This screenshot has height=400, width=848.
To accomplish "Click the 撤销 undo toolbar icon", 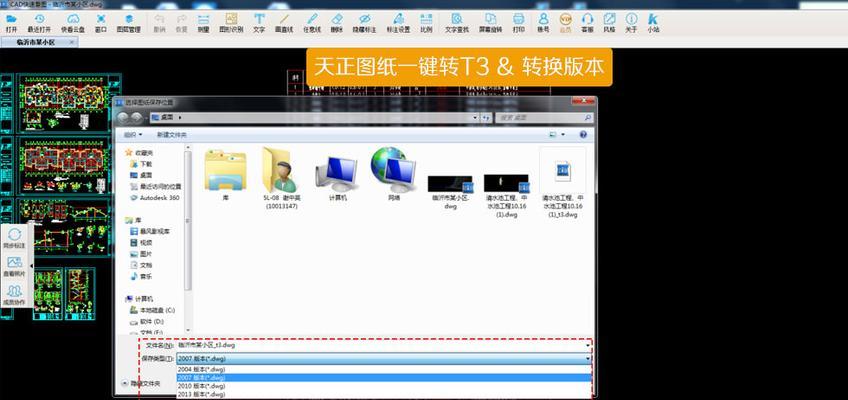I will (x=160, y=23).
